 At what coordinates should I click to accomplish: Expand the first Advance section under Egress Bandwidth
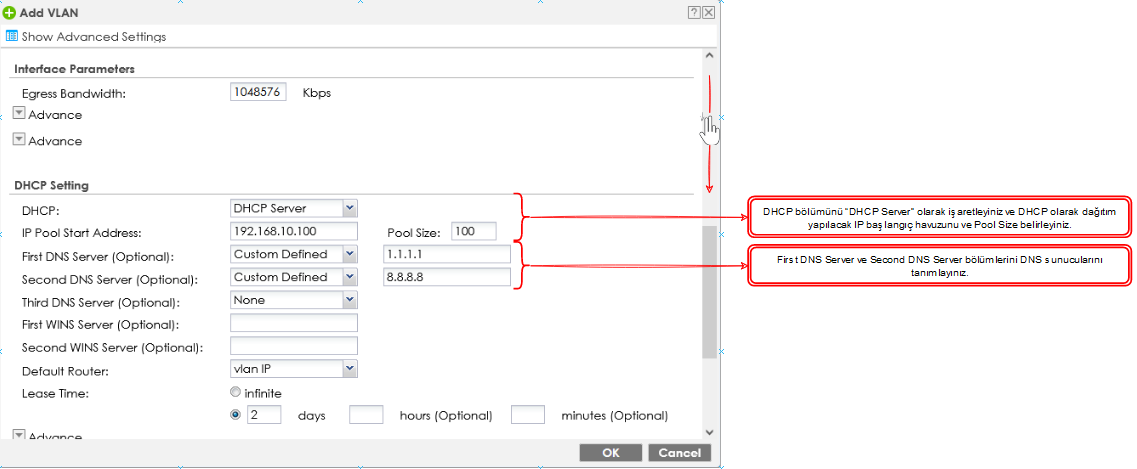(x=20, y=113)
